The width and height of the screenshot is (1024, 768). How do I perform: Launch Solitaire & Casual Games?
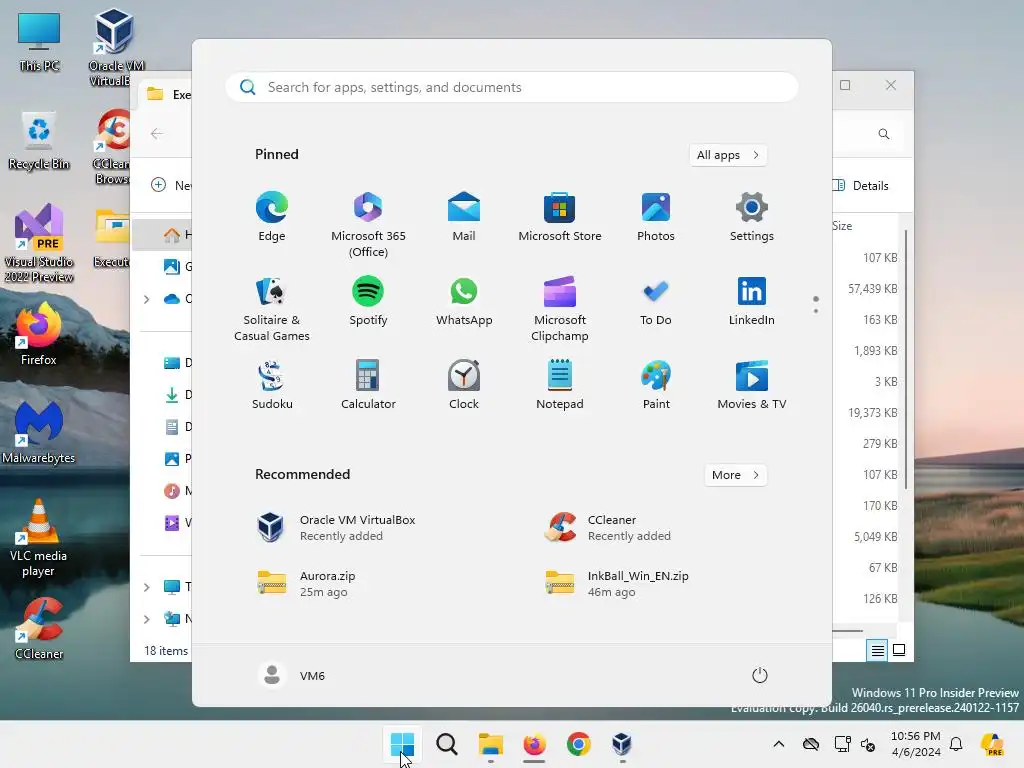[x=272, y=309]
